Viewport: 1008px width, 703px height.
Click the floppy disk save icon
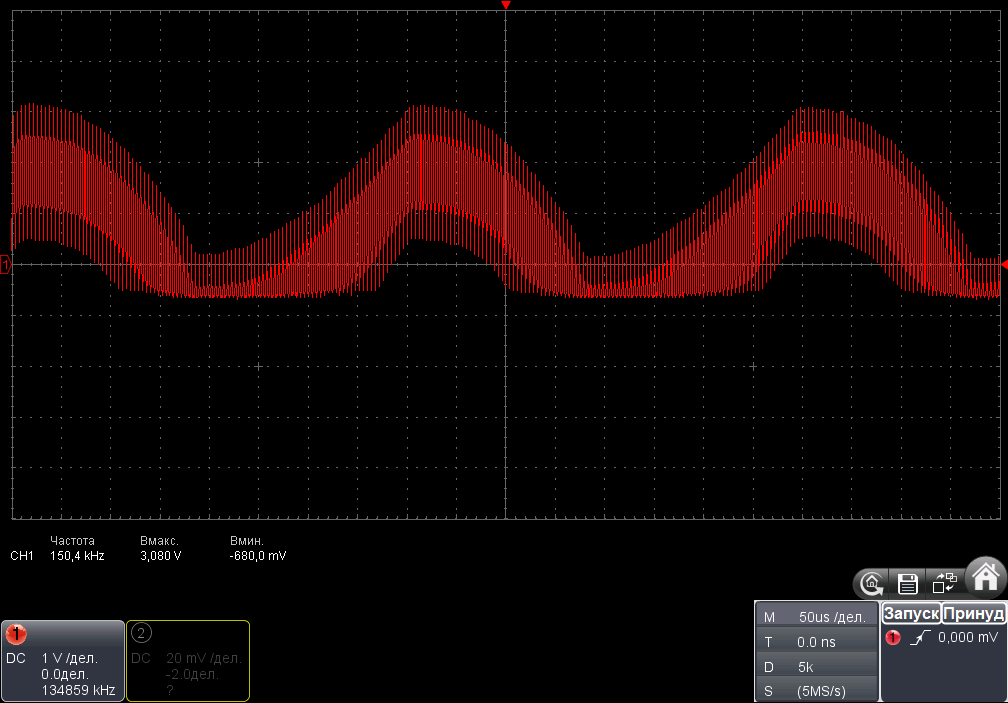(908, 582)
